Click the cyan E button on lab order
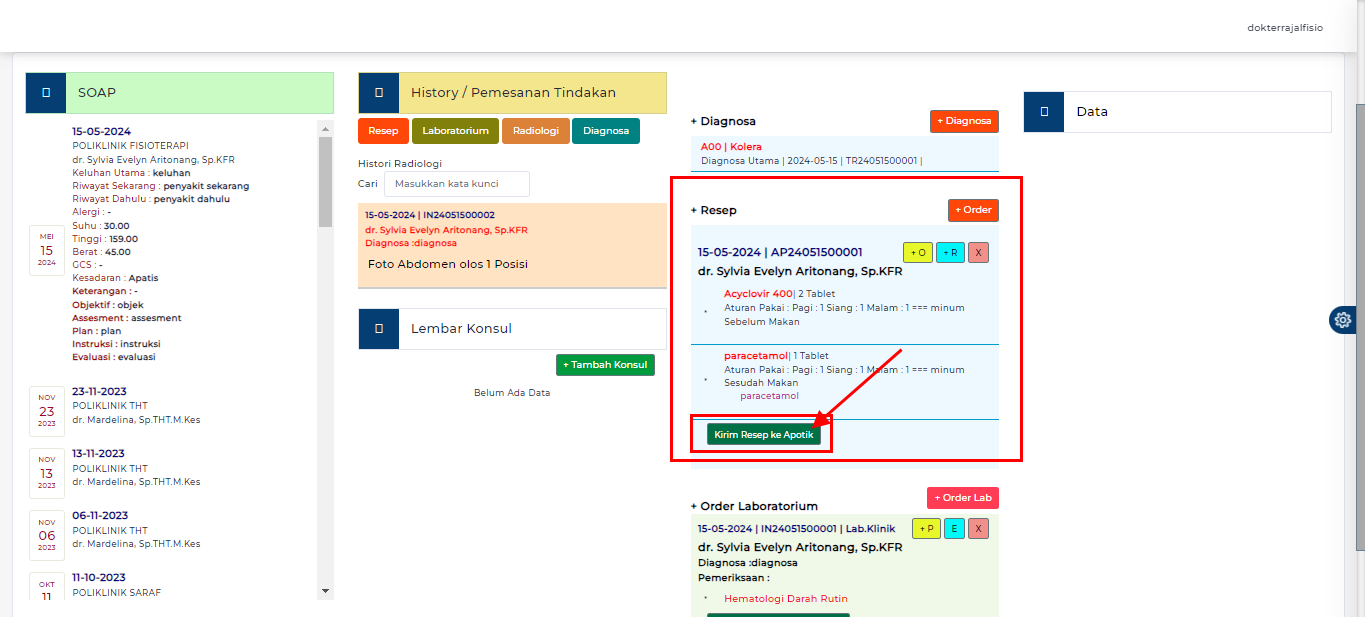The width and height of the screenshot is (1365, 617). click(954, 529)
